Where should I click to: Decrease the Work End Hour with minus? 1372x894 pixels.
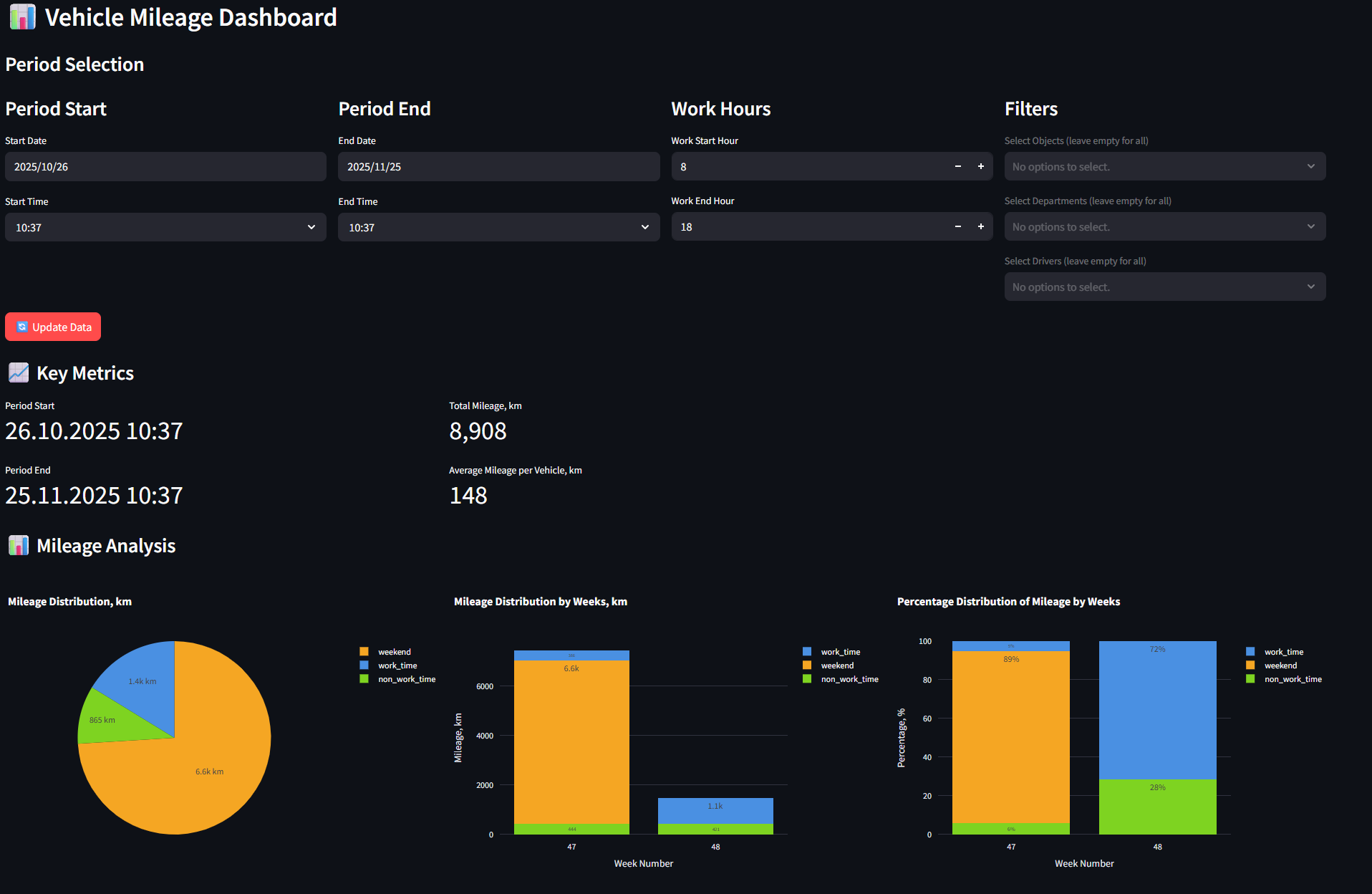pos(957,227)
